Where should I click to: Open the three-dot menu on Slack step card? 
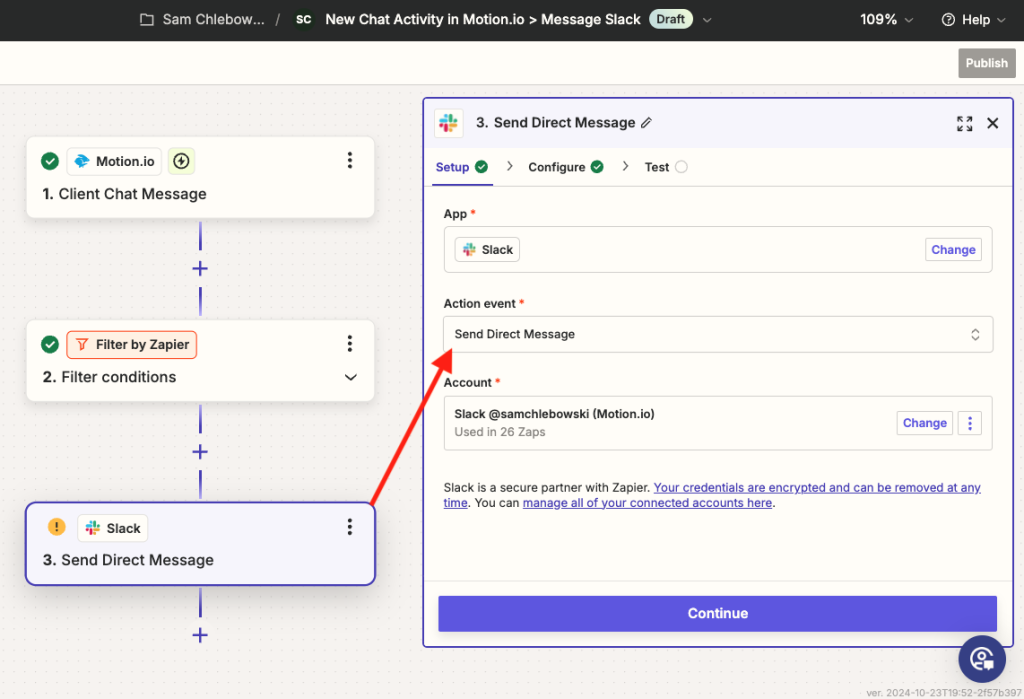[x=350, y=527]
